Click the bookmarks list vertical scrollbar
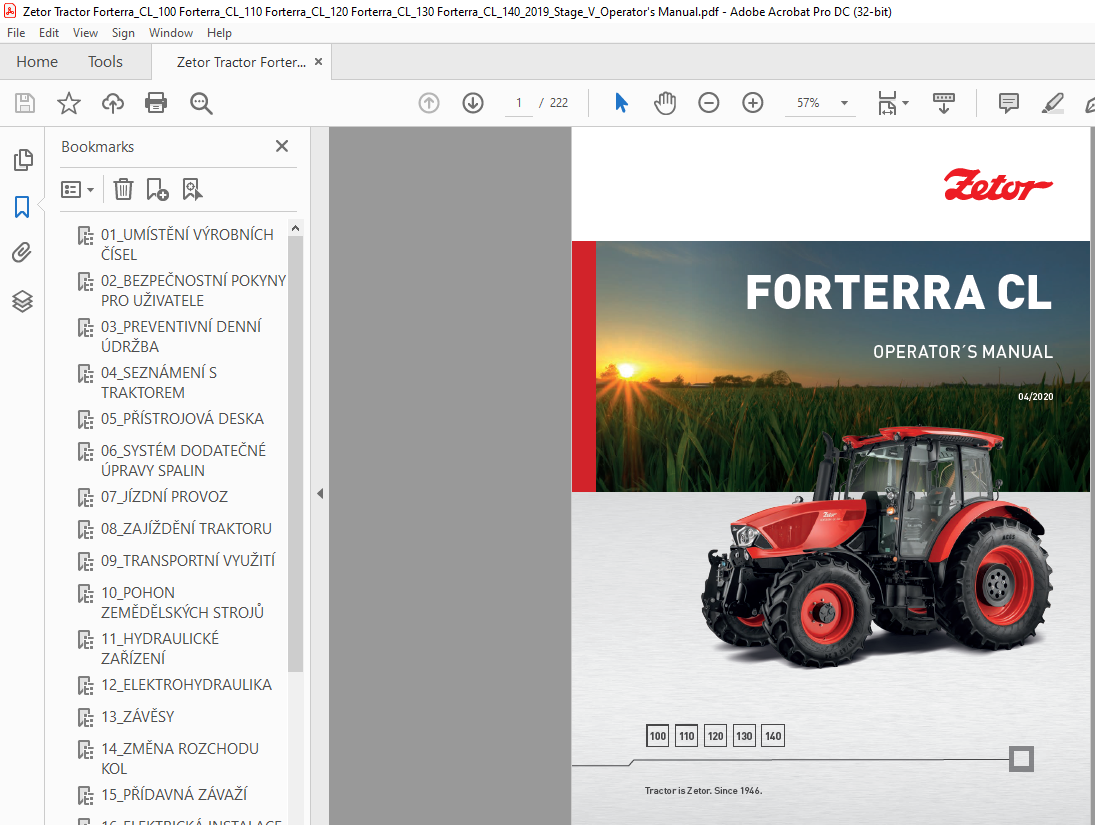Viewport: 1095px width, 825px height. 295,454
